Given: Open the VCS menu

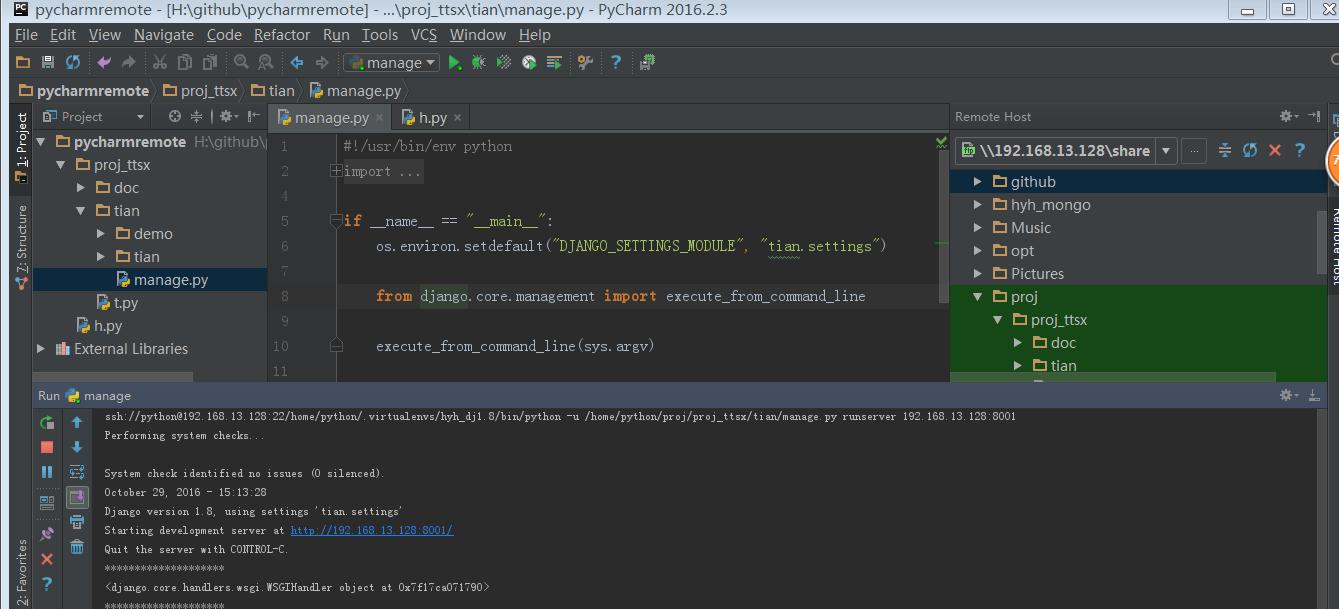Looking at the screenshot, I should 424,34.
